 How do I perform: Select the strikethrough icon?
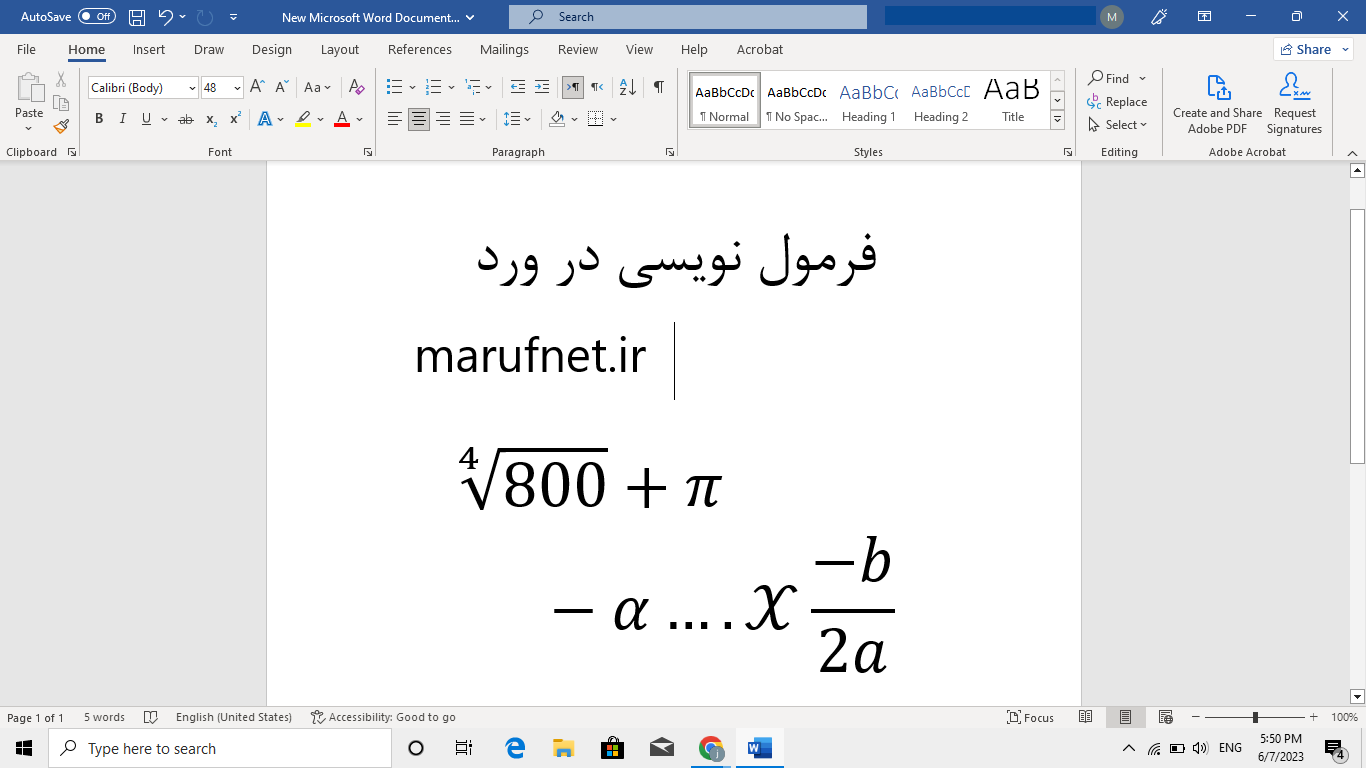(x=184, y=118)
